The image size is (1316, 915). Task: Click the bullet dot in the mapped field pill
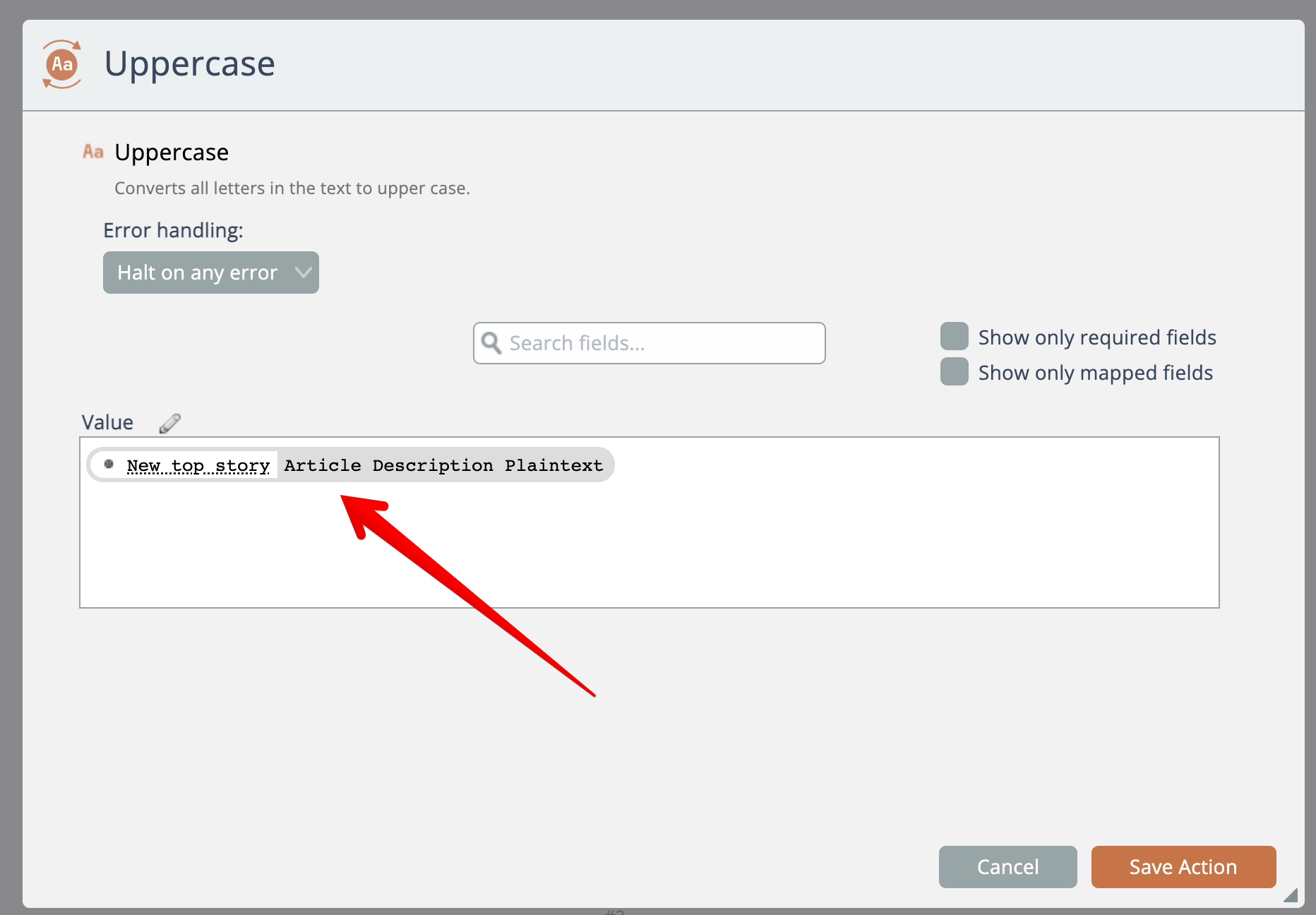coord(109,465)
